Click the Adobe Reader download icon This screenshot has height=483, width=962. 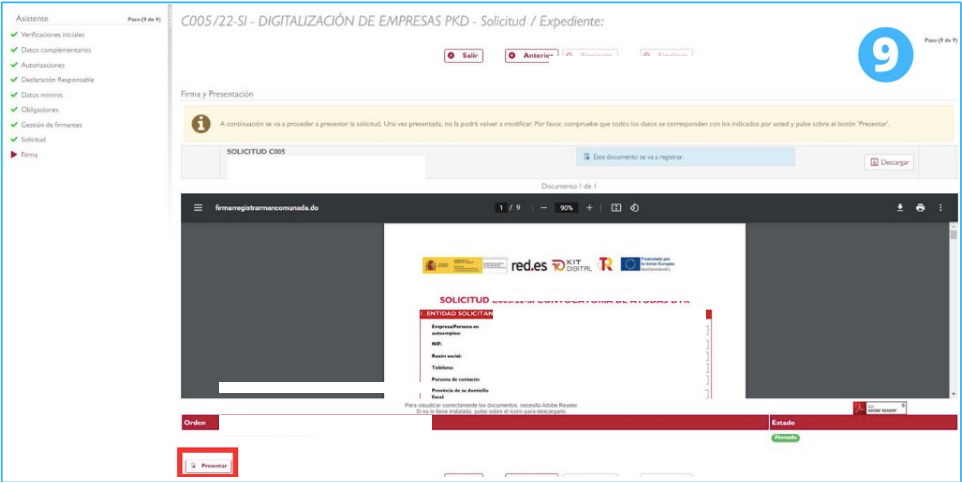point(879,408)
